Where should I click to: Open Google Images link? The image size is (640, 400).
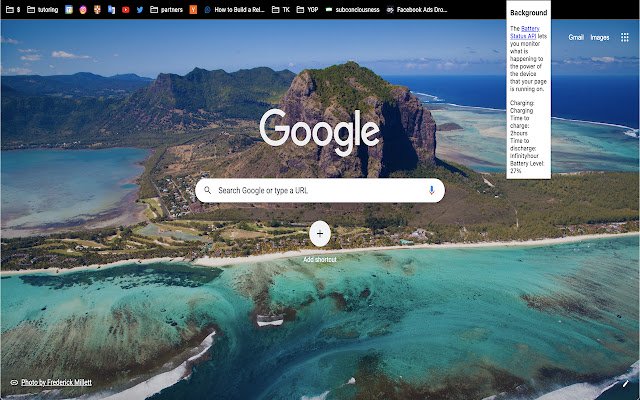point(600,38)
